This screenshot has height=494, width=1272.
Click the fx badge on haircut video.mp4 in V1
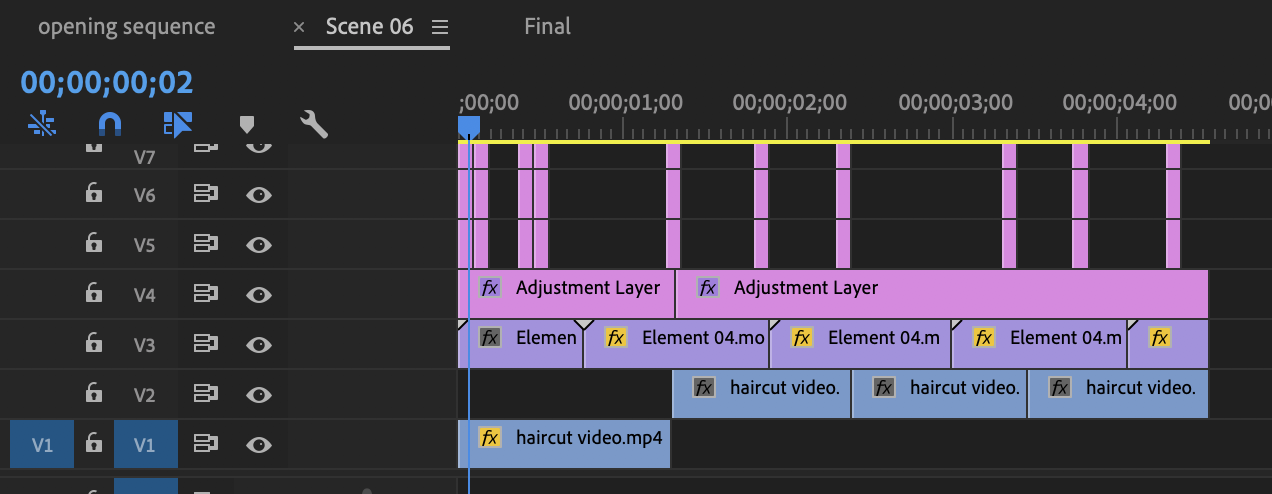[490, 438]
